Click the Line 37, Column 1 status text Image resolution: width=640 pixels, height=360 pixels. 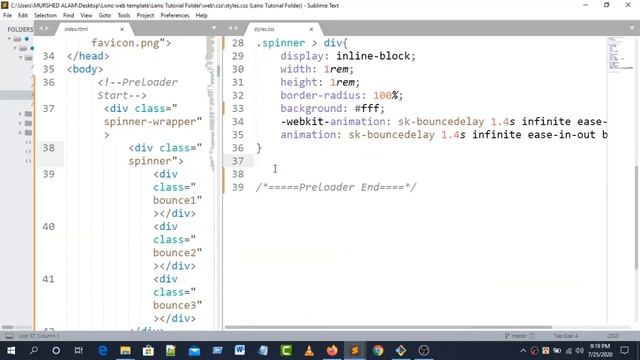39,336
